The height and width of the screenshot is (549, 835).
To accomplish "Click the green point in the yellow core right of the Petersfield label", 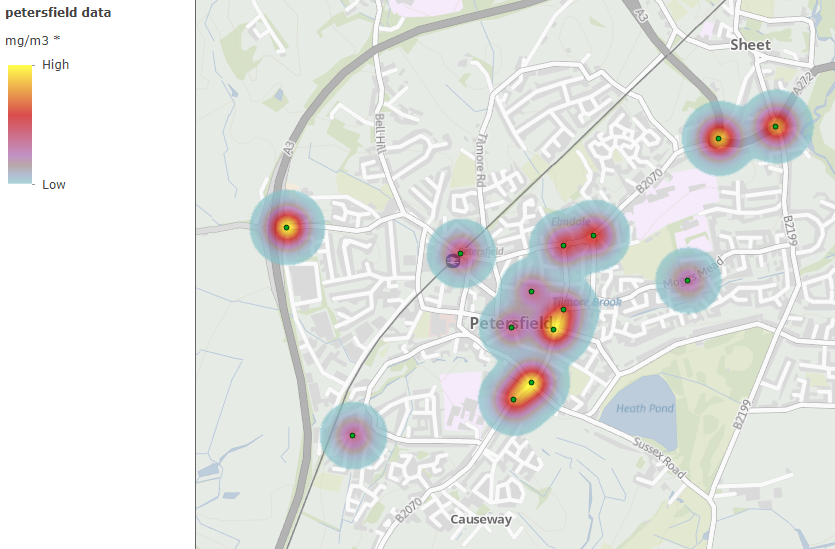I will tap(553, 330).
